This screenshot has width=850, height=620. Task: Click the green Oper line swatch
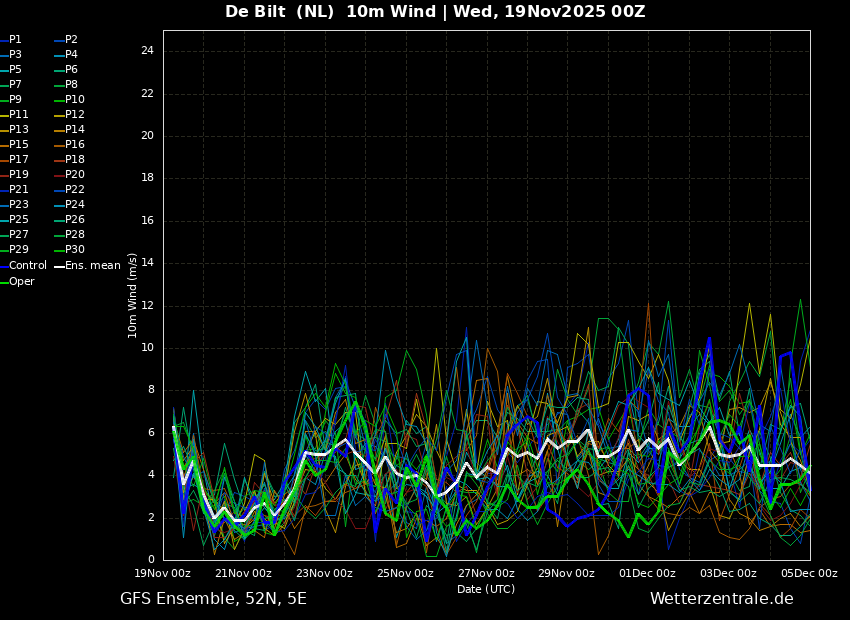pyautogui.click(x=4, y=282)
